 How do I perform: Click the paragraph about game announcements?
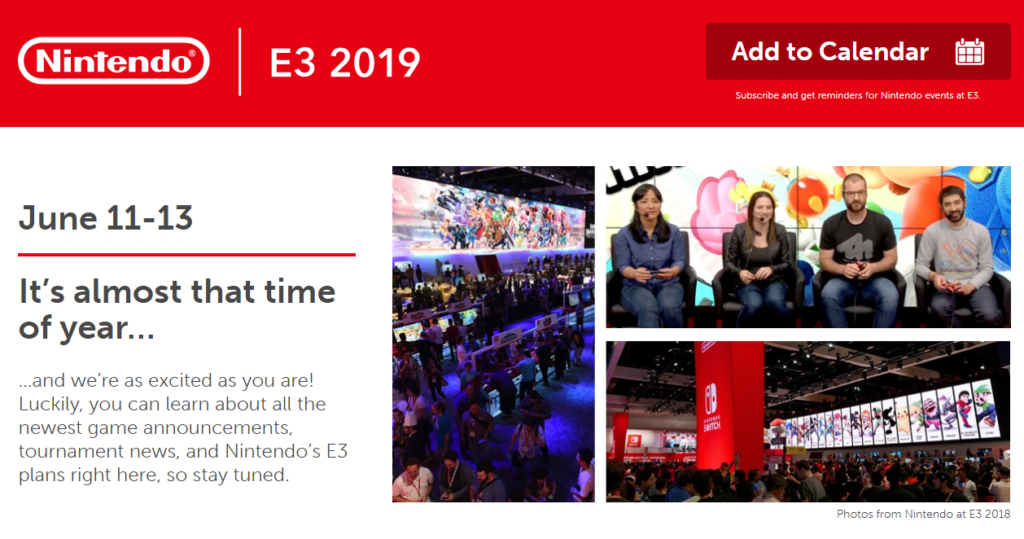click(x=183, y=429)
